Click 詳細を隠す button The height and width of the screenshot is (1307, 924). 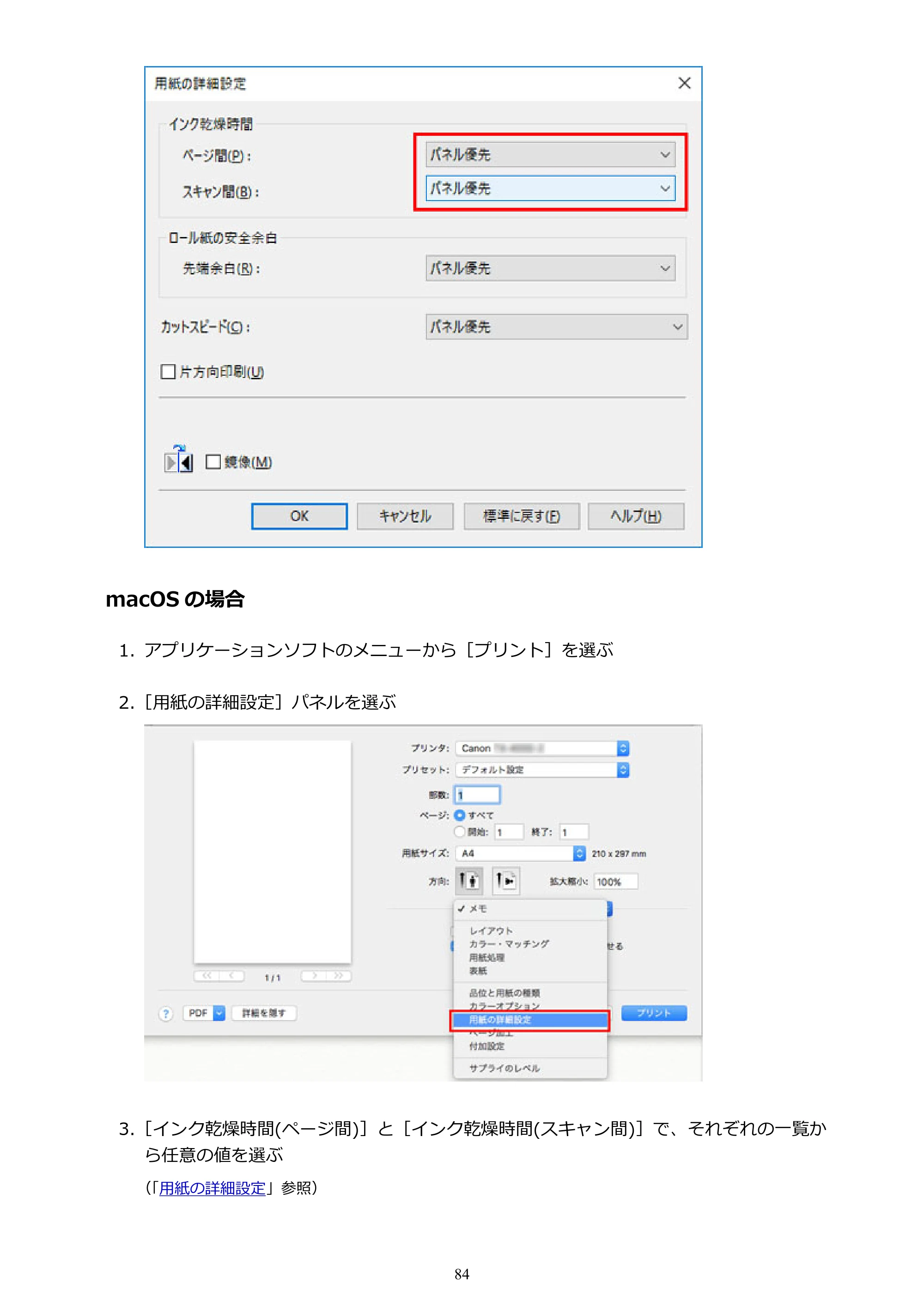coord(264,1013)
